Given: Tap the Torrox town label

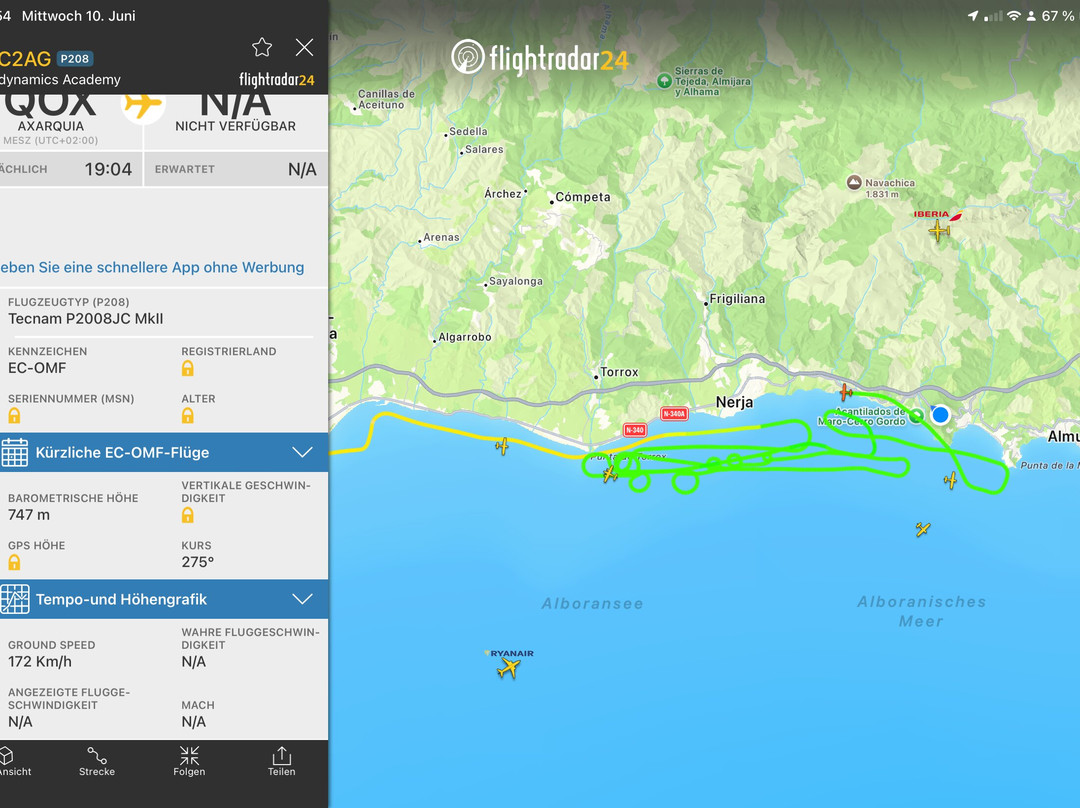Looking at the screenshot, I should [x=619, y=372].
